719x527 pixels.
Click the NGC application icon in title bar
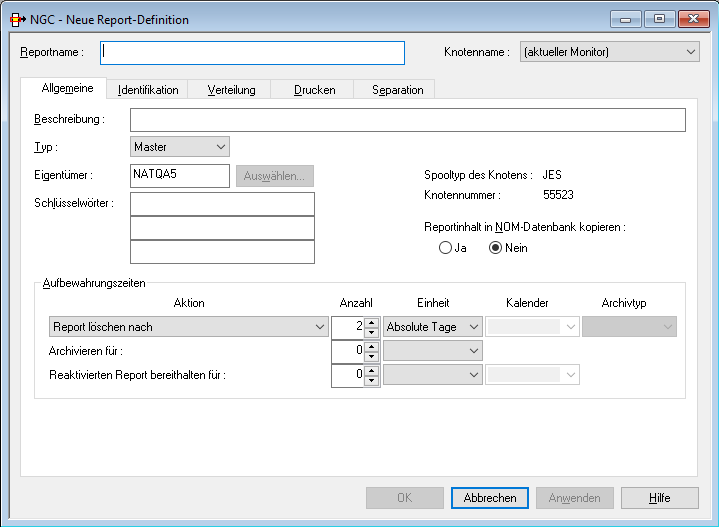[x=17, y=20]
